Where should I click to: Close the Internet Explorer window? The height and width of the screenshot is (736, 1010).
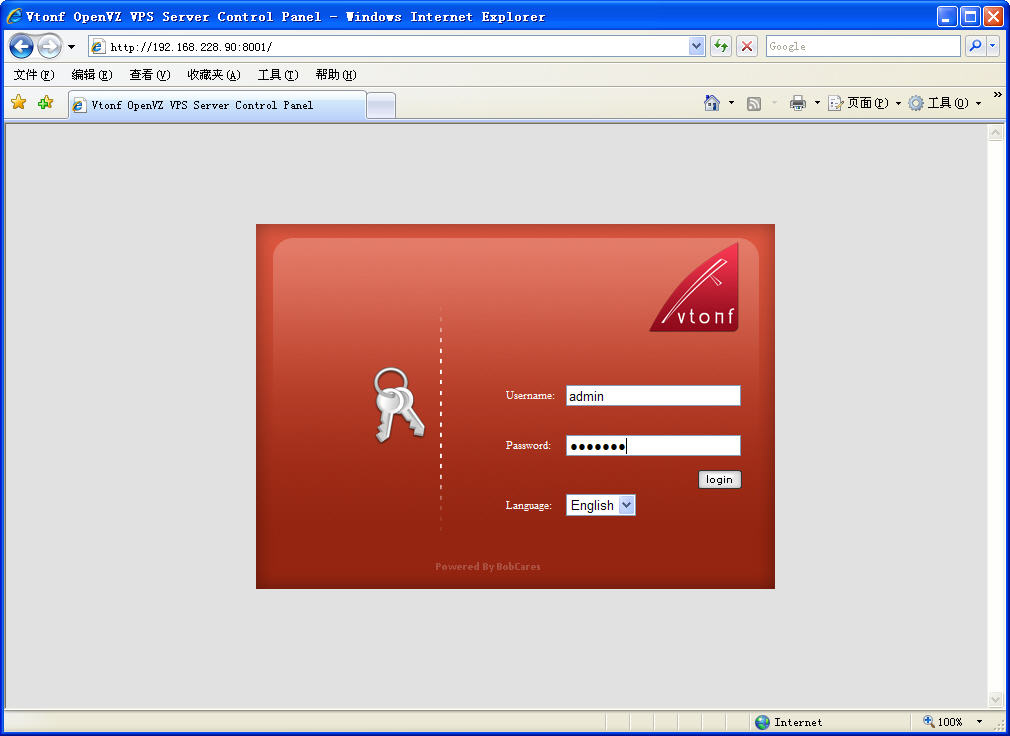[993, 17]
